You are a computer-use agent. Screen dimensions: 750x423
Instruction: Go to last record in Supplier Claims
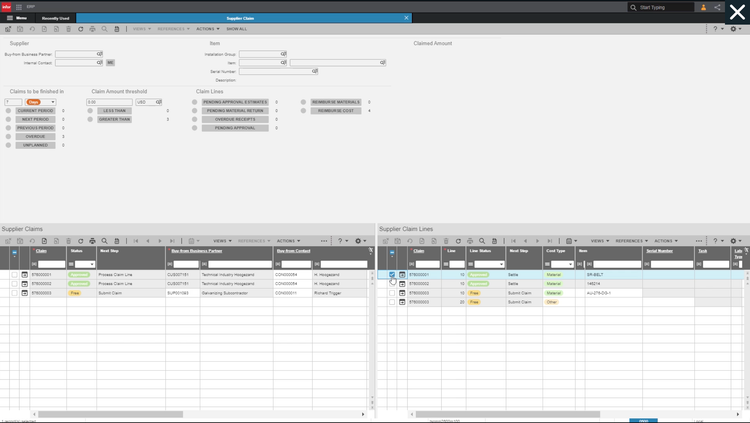pyautogui.click(x=172, y=241)
